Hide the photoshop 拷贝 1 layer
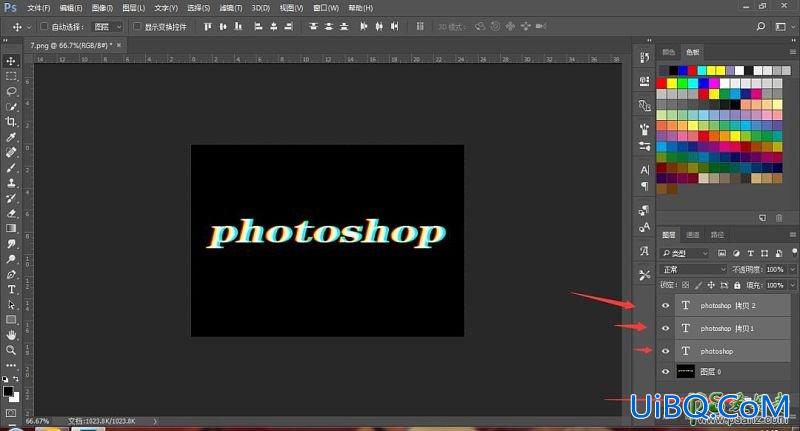Screen dimensions: 800x431 tap(665, 328)
